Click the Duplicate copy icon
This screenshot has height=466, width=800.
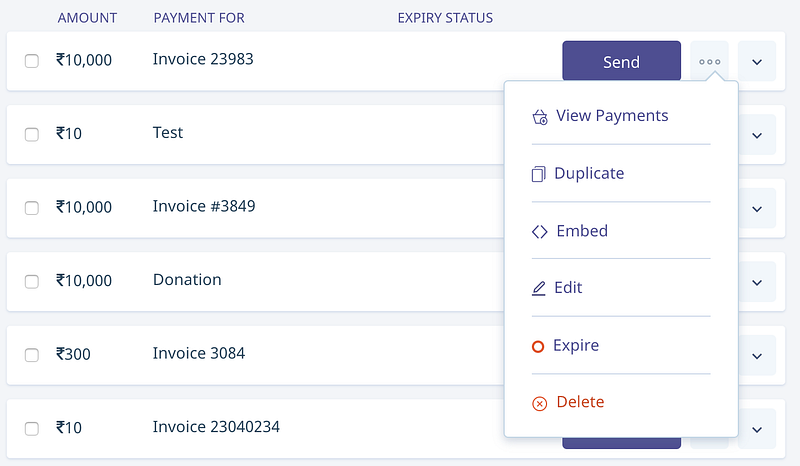[x=539, y=174]
